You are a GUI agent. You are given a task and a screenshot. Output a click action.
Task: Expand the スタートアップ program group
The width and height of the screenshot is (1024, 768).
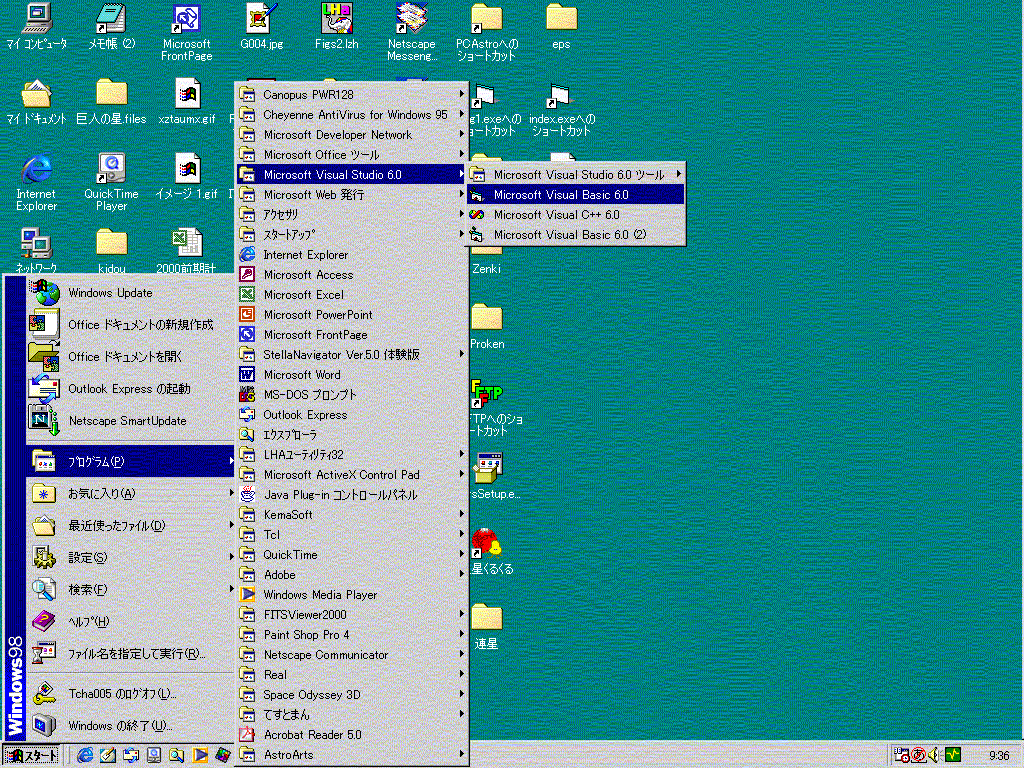(353, 234)
